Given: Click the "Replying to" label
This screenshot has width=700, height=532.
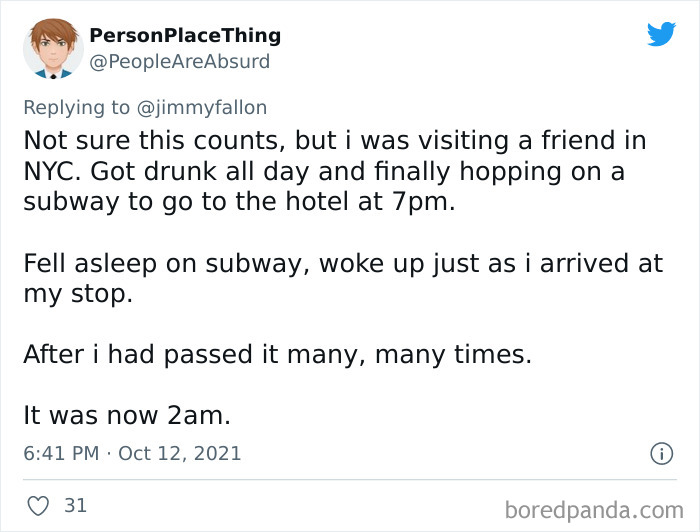Looking at the screenshot, I should (x=78, y=108).
